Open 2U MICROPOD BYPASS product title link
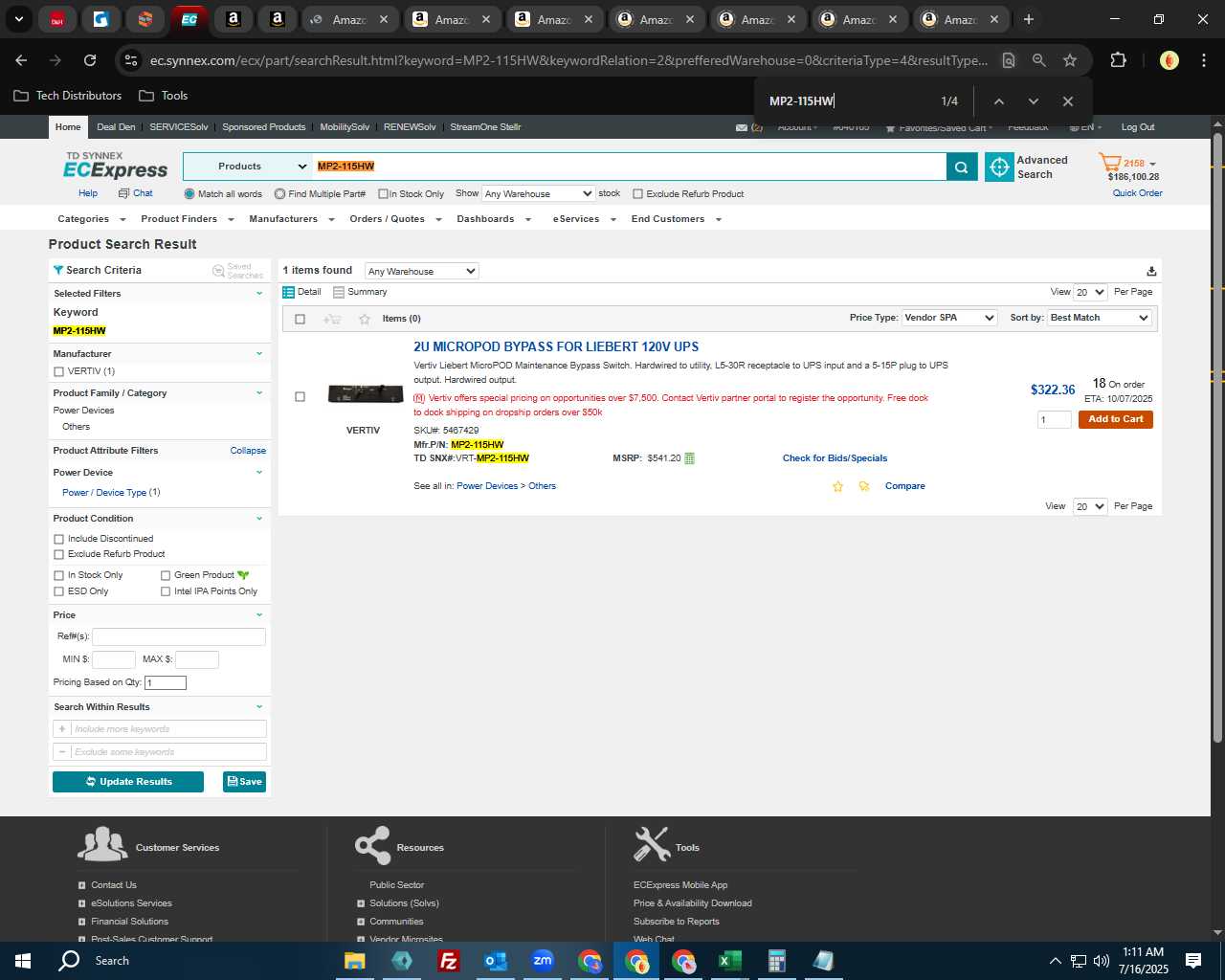 pos(556,346)
